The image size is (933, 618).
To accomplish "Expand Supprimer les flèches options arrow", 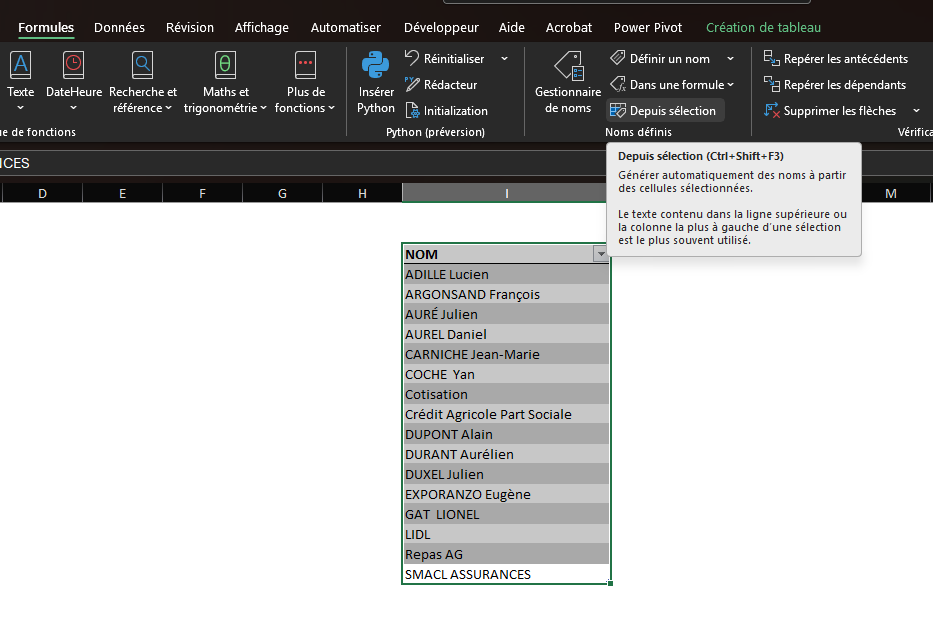I will coord(916,111).
